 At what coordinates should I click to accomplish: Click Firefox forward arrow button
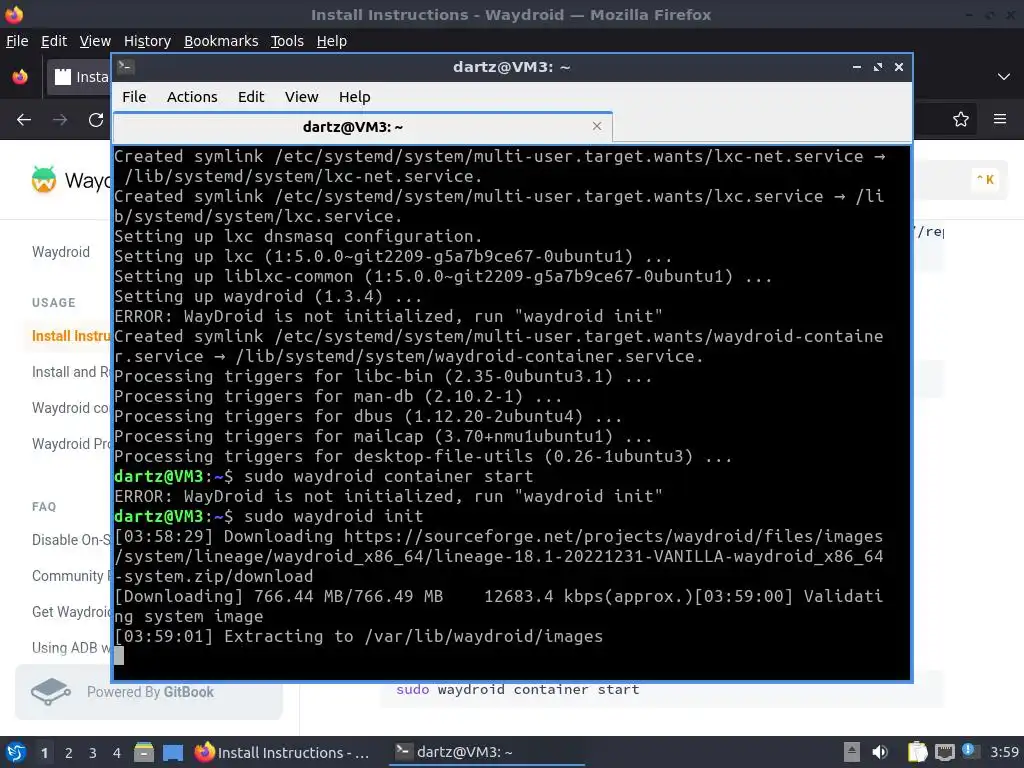(60, 120)
